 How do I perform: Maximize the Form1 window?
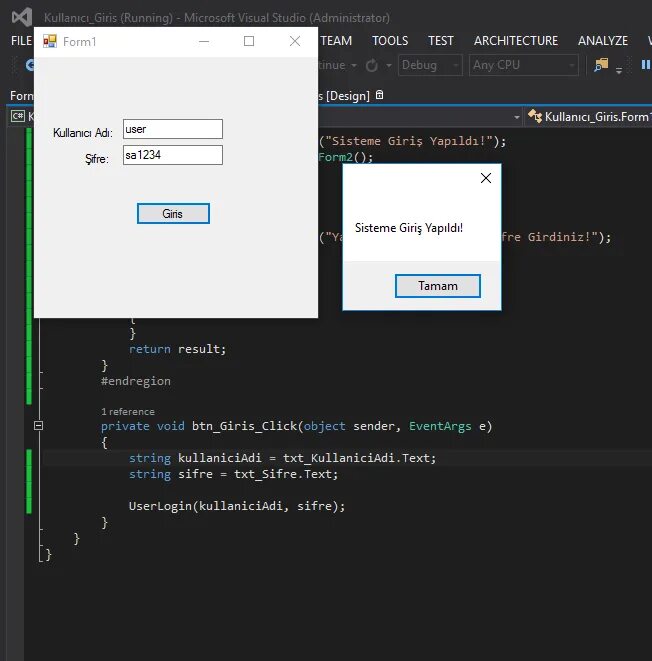249,41
